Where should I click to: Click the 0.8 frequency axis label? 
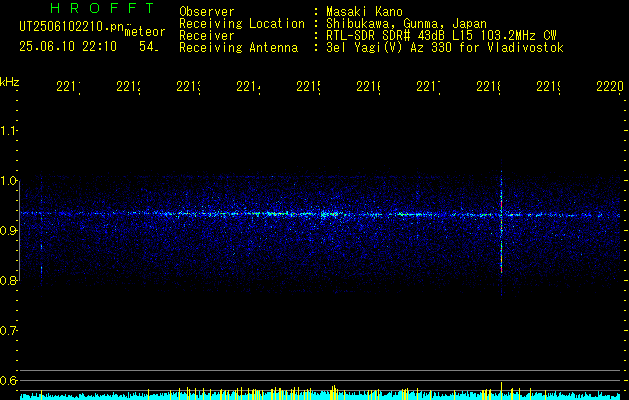(x=8, y=280)
